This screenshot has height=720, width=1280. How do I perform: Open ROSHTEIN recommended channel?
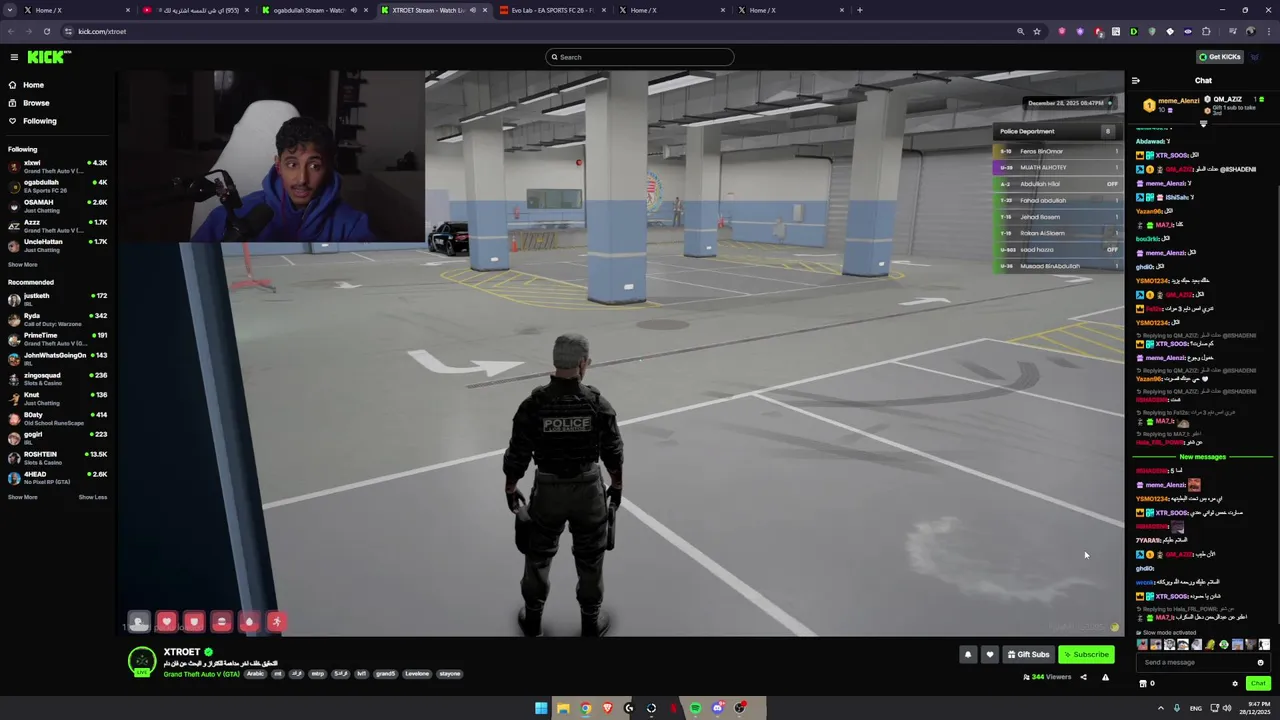tap(57, 458)
